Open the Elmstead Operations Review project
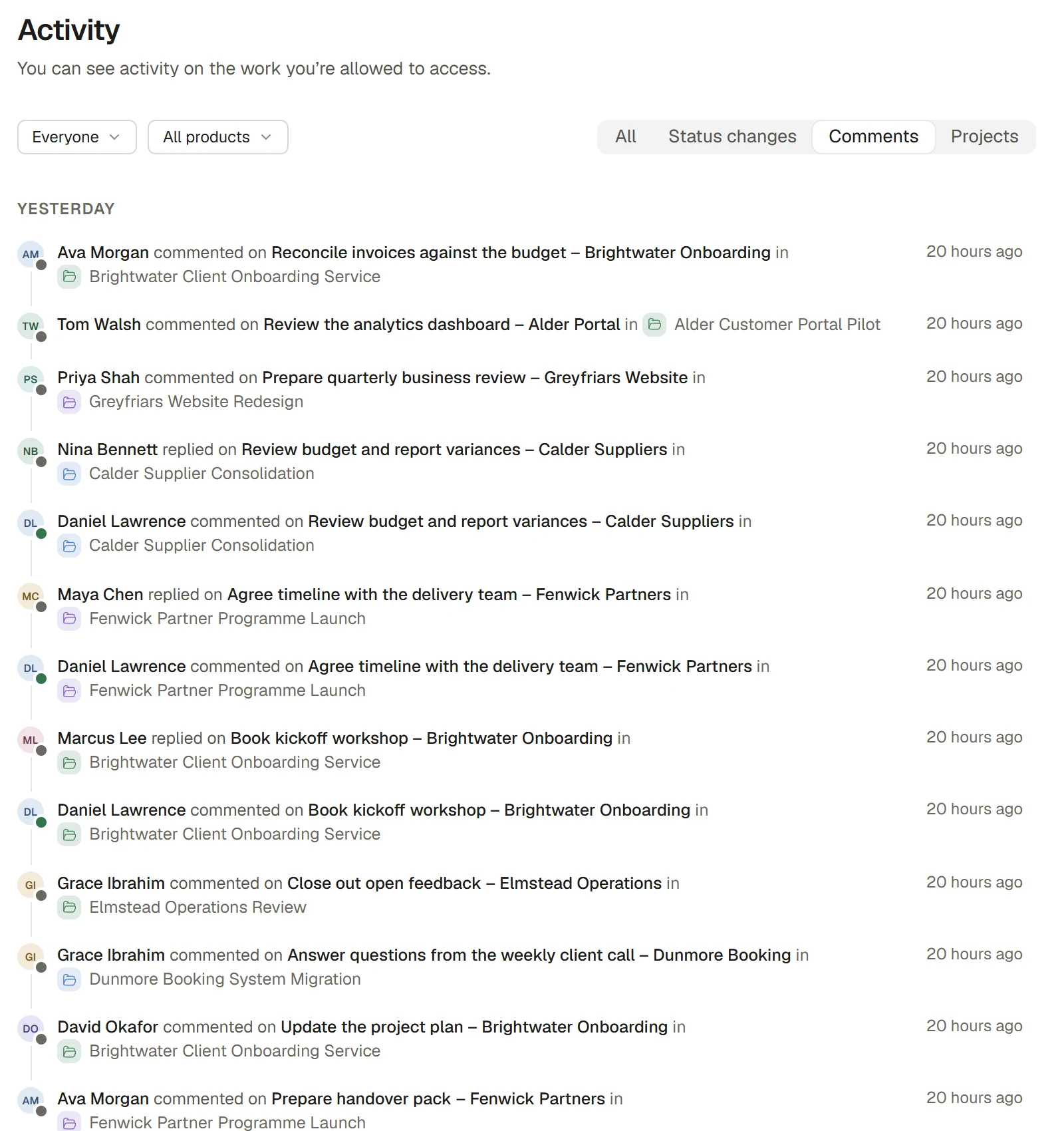The image size is (1064, 1131). (198, 907)
